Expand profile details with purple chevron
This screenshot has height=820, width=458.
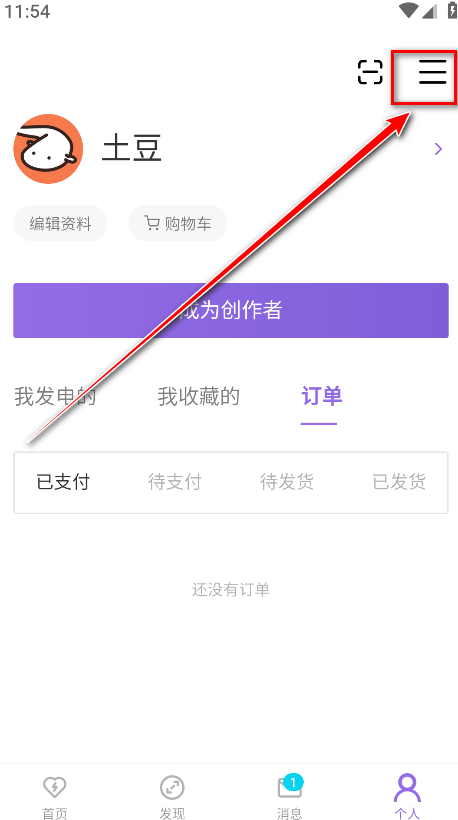[x=438, y=149]
